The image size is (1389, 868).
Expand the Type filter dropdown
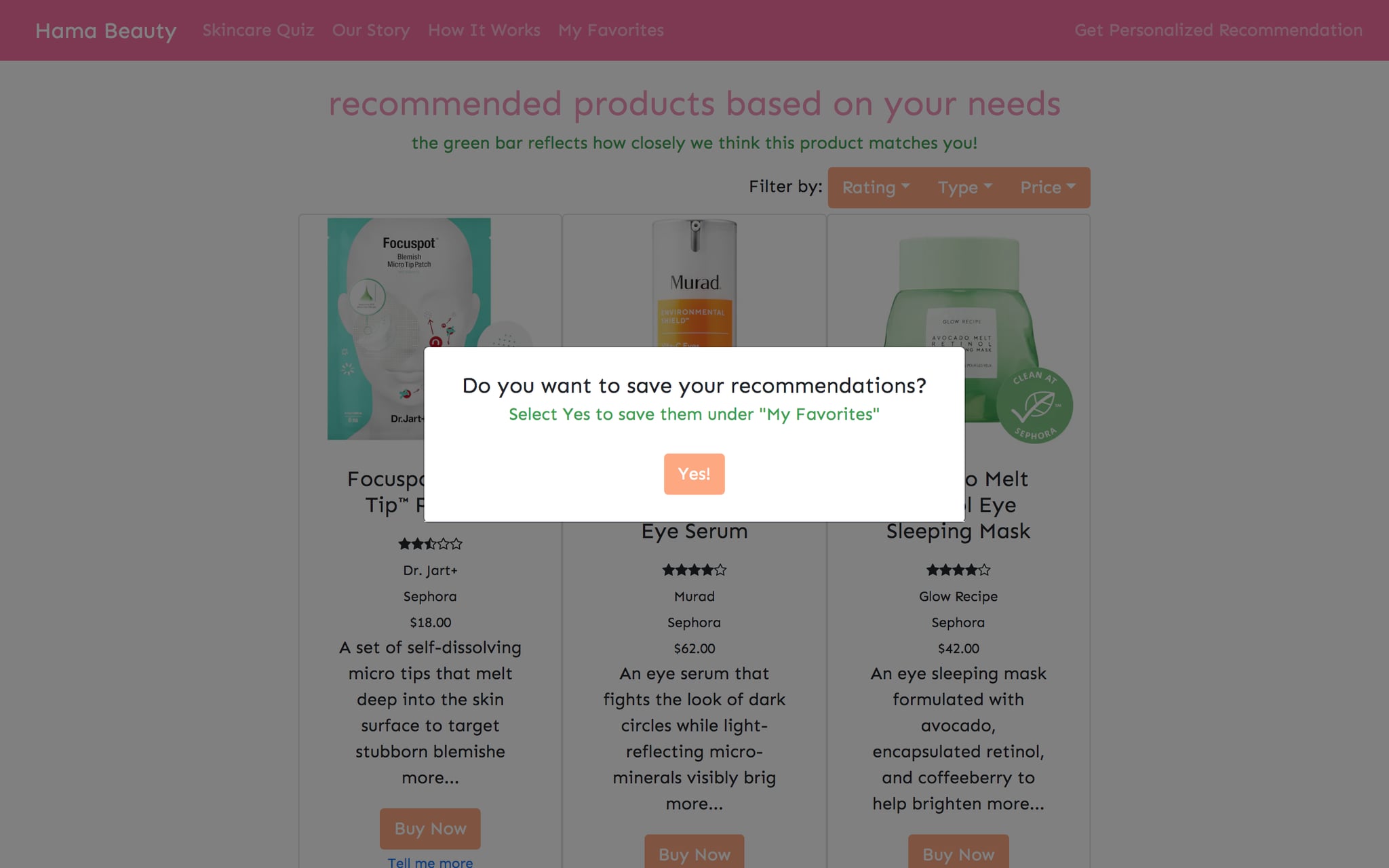click(964, 188)
